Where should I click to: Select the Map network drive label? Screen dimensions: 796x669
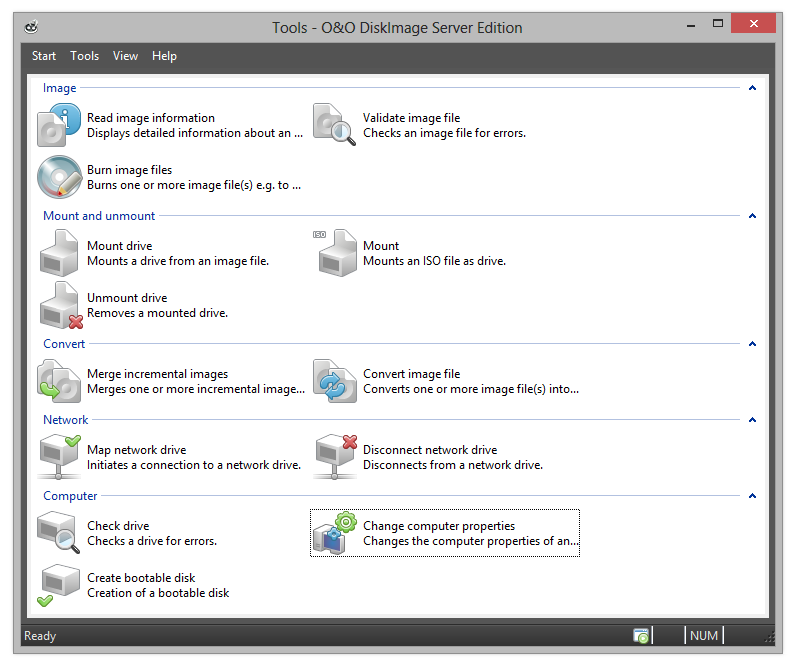137,450
